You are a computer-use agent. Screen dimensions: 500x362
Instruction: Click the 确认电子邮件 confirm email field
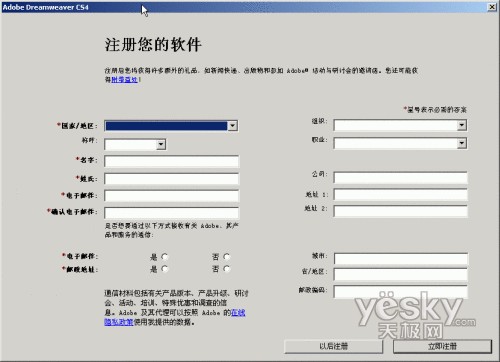[171, 213]
